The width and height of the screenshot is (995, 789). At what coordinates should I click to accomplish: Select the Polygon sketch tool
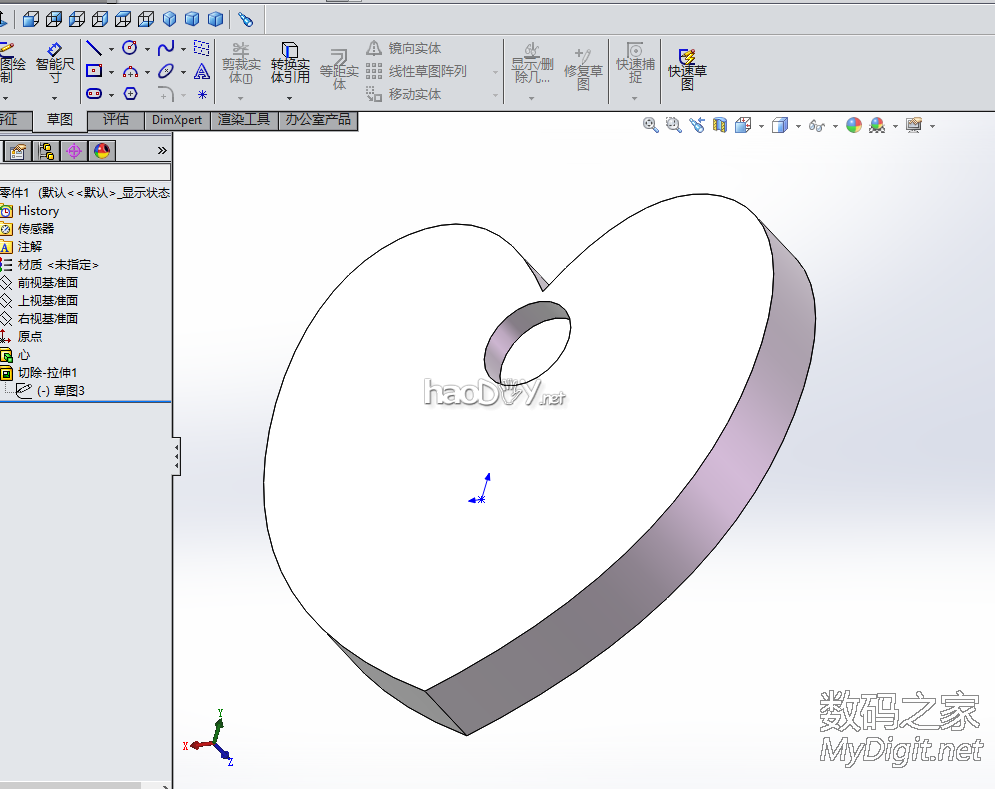pos(130,94)
